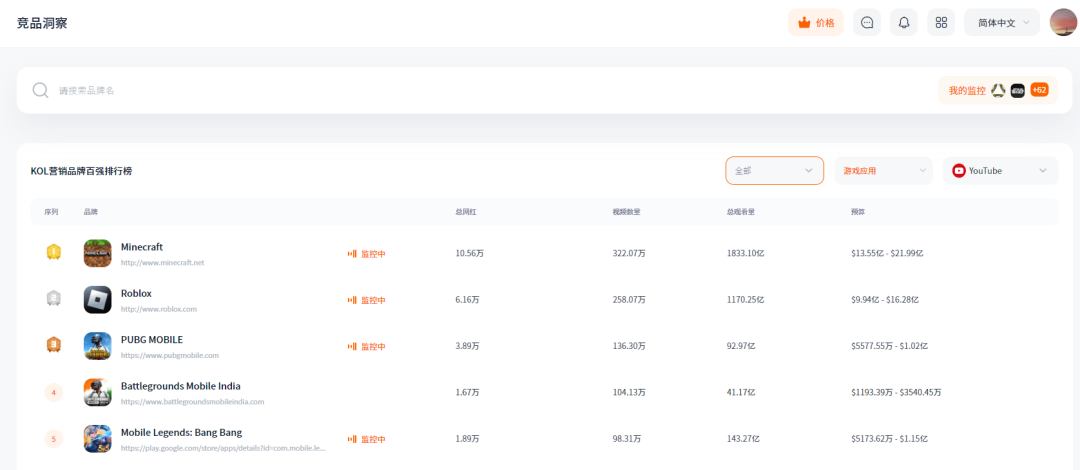Open the PUBG MOBILE brand name
The width and height of the screenshot is (1080, 470).
click(x=152, y=339)
